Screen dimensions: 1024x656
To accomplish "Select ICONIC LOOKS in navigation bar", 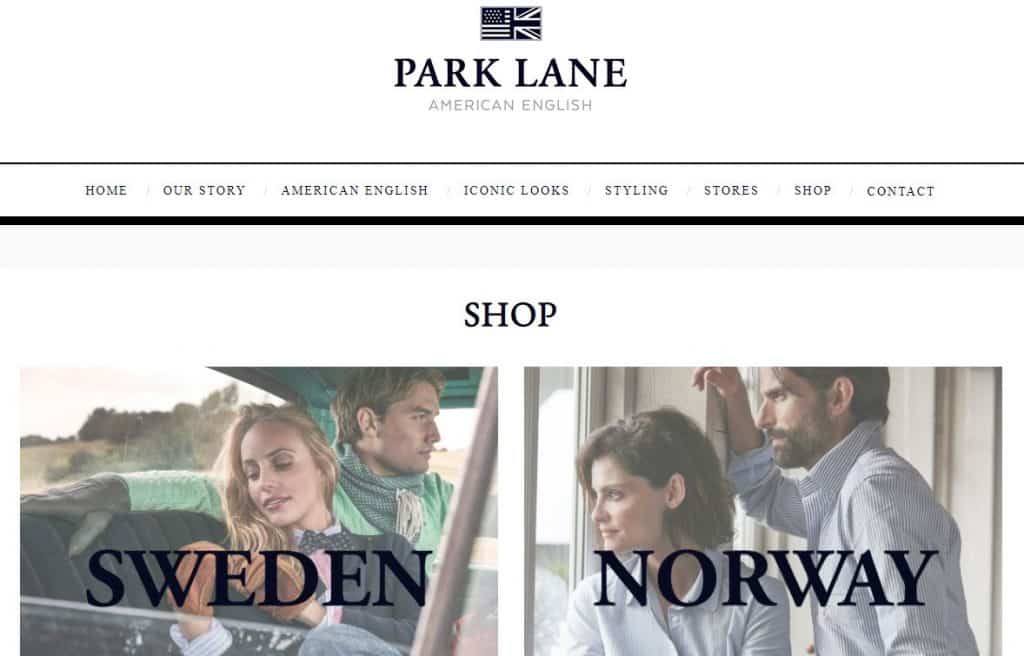I will [516, 190].
